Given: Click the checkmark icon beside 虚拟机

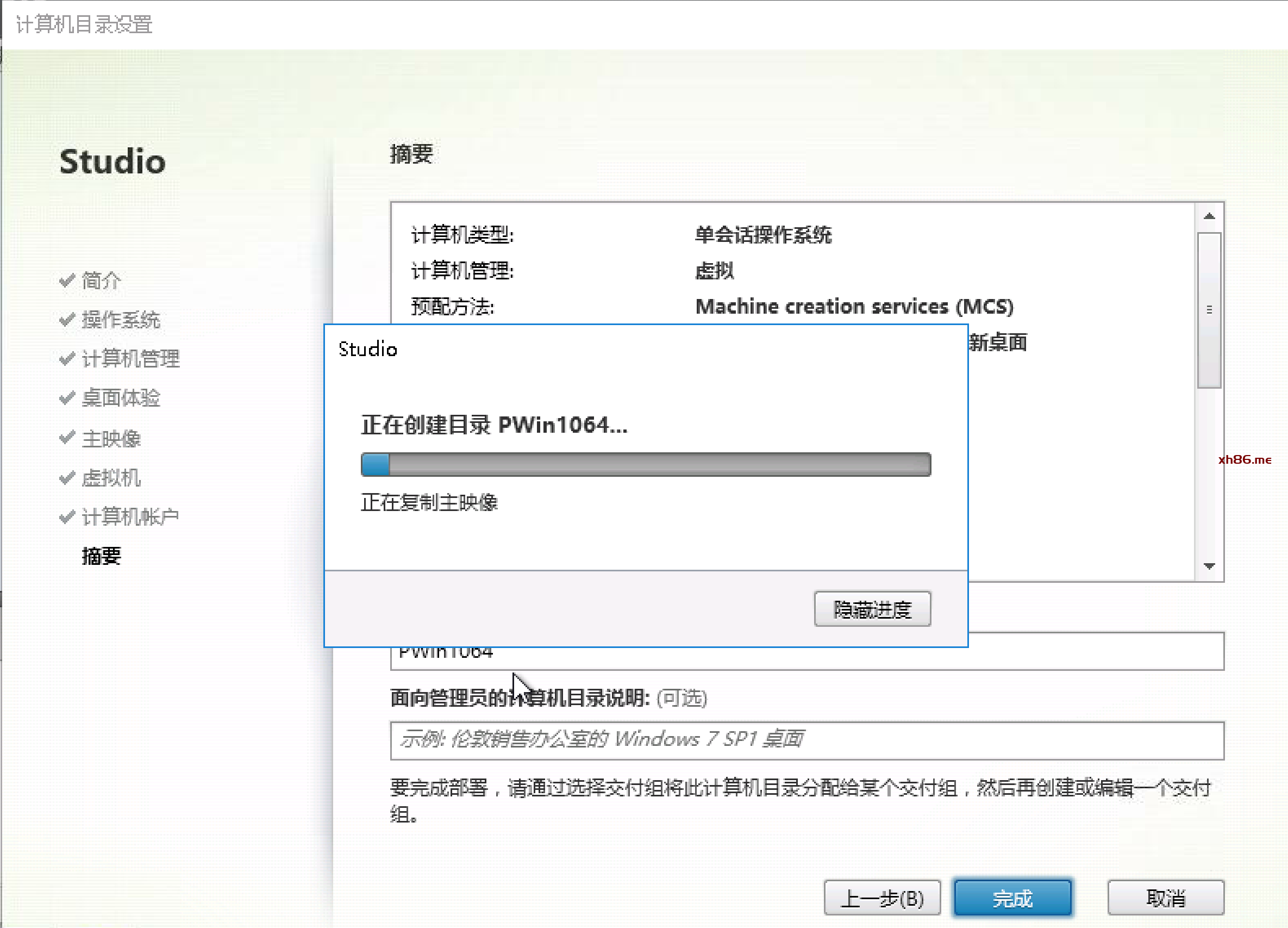Looking at the screenshot, I should pyautogui.click(x=67, y=478).
